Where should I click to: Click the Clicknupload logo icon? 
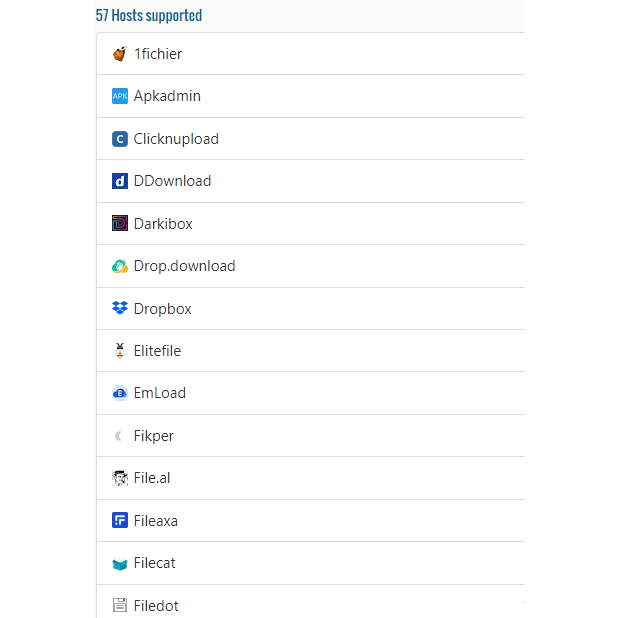click(120, 139)
